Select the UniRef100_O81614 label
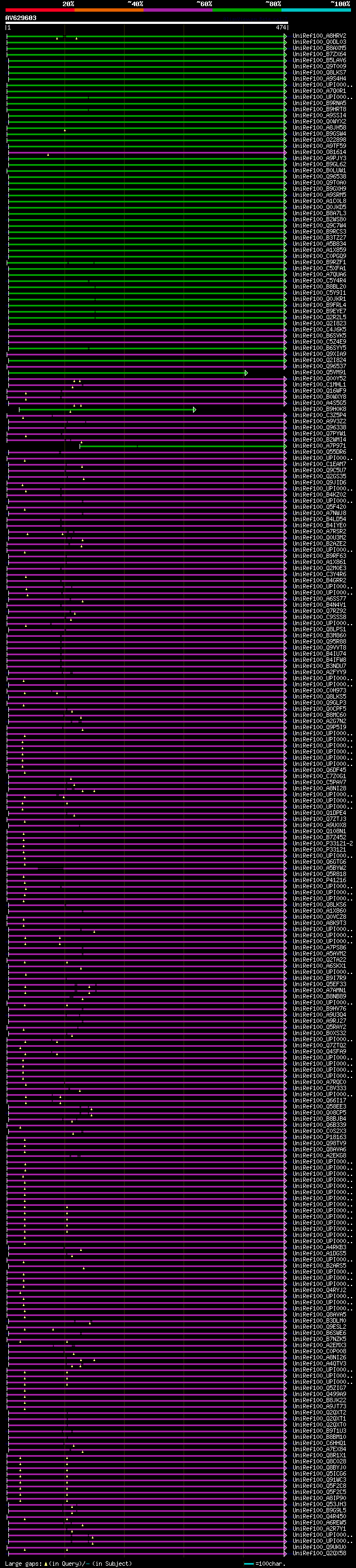 click(319, 152)
